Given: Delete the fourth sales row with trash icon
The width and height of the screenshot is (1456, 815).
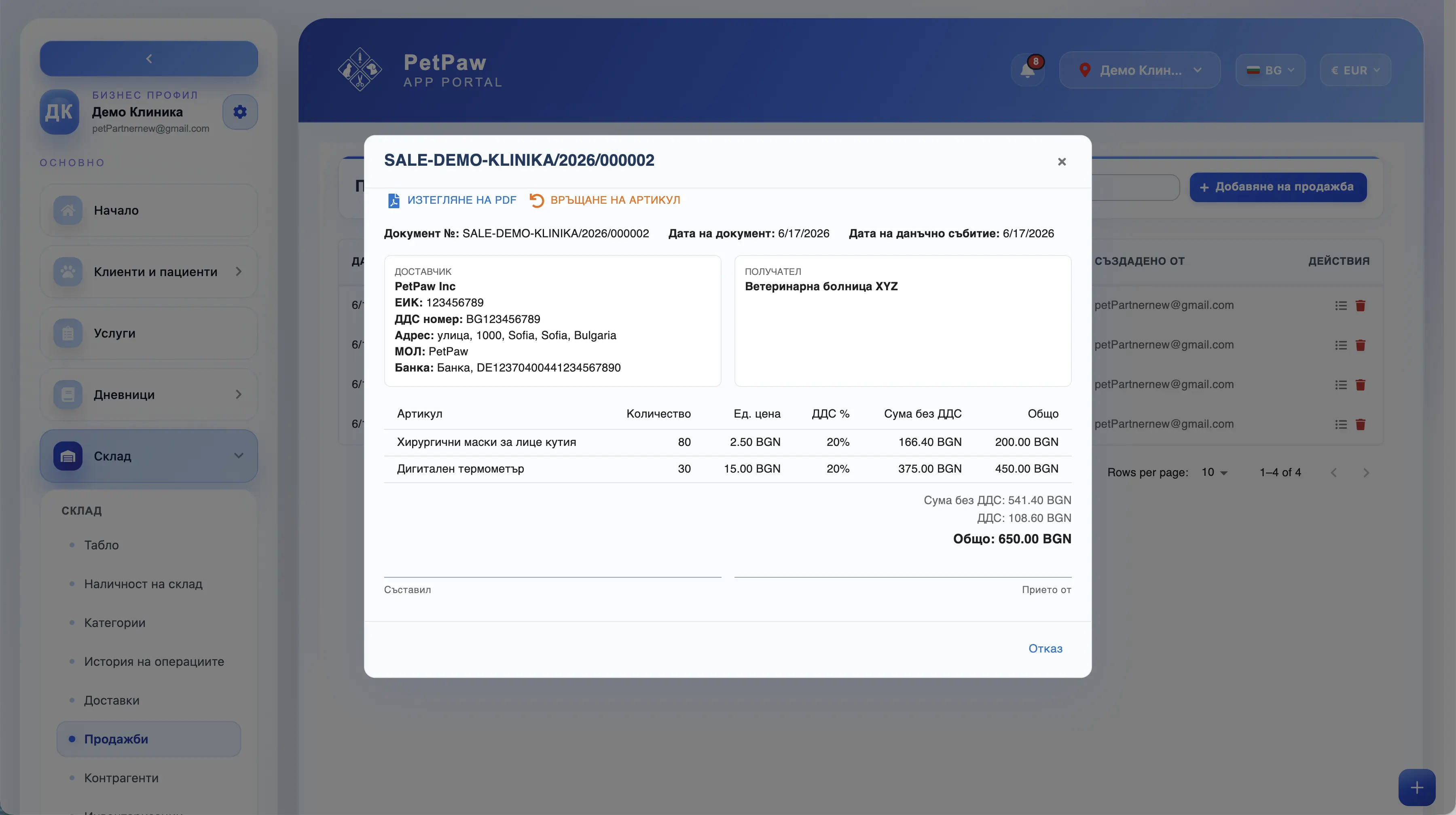Looking at the screenshot, I should click(x=1361, y=424).
